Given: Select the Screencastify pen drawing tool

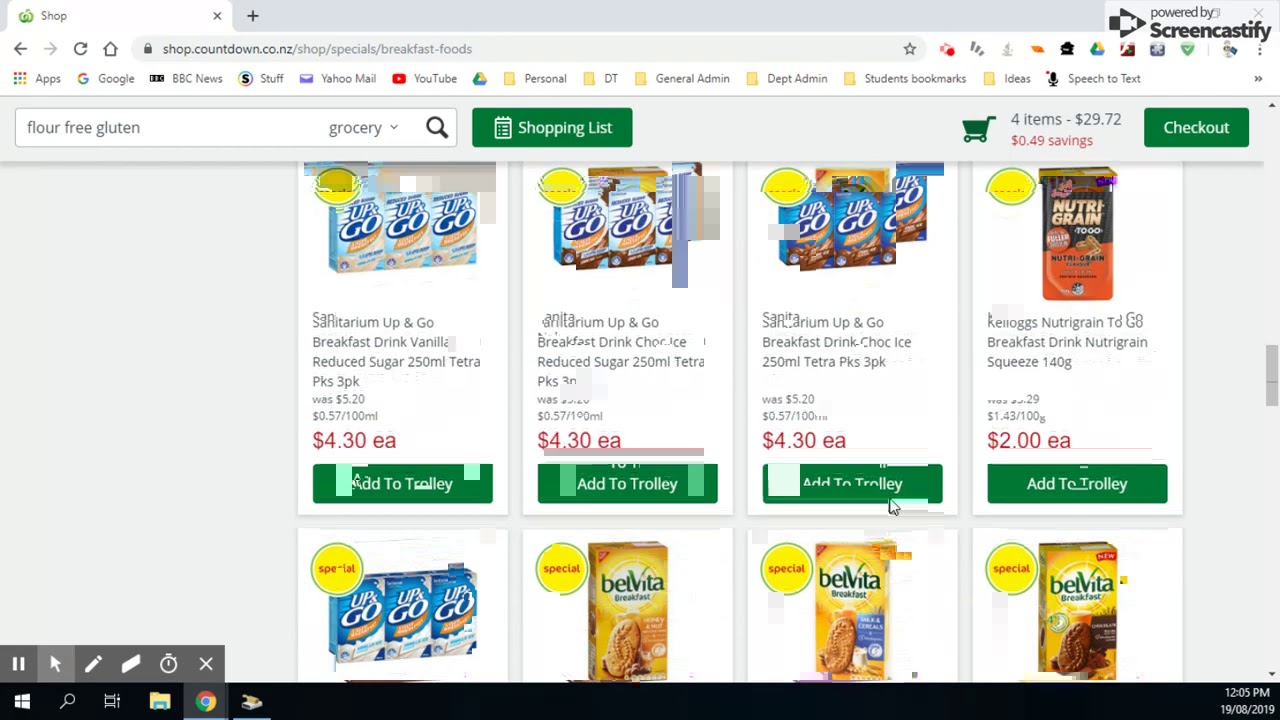Looking at the screenshot, I should point(93,664).
